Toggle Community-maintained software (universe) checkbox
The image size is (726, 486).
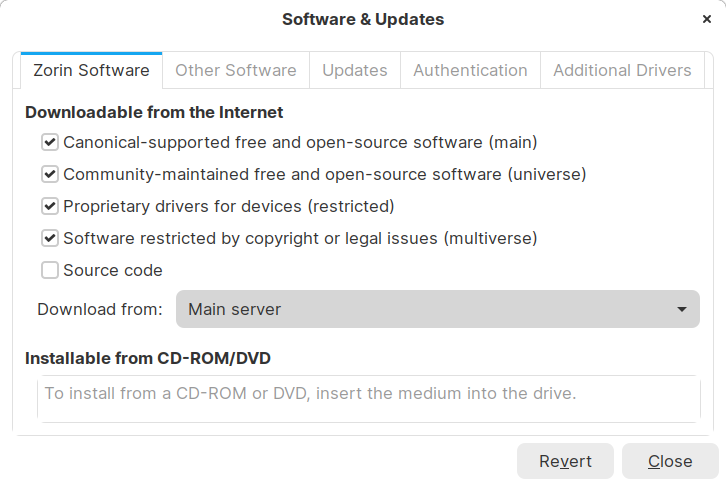(x=49, y=175)
